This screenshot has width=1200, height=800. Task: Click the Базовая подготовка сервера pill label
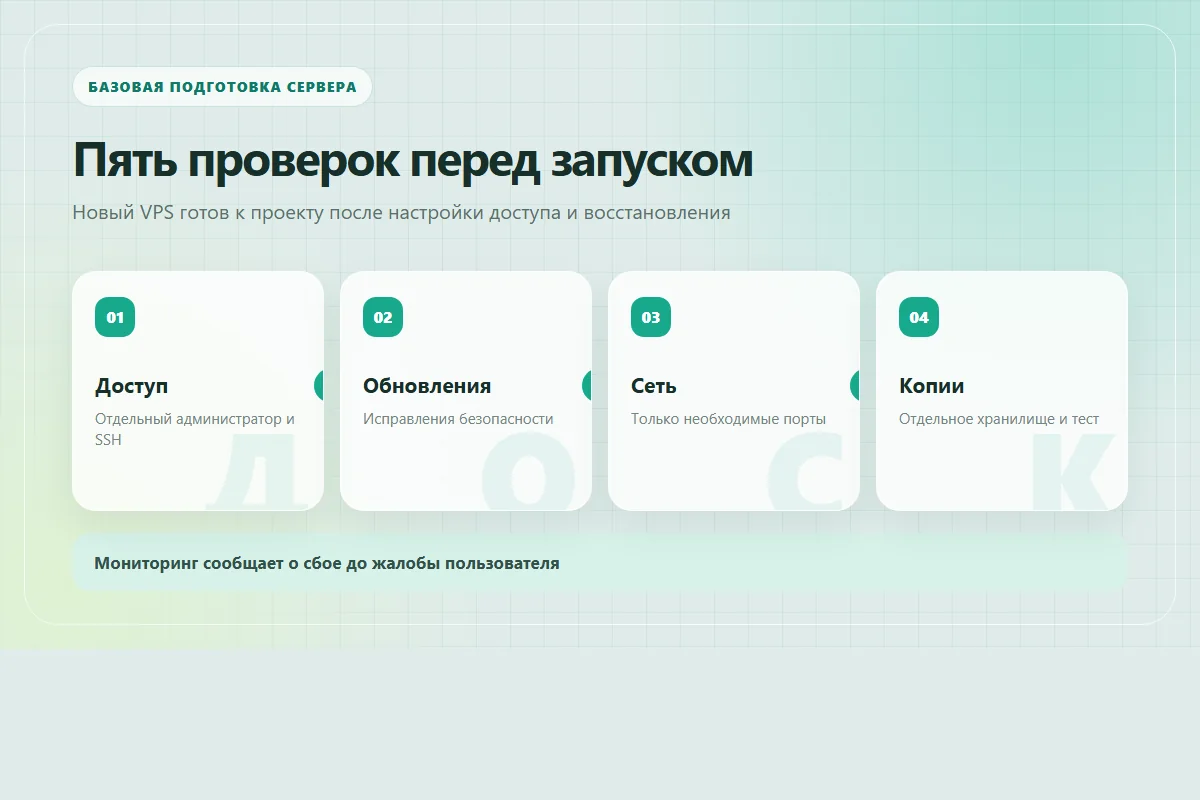(x=222, y=86)
